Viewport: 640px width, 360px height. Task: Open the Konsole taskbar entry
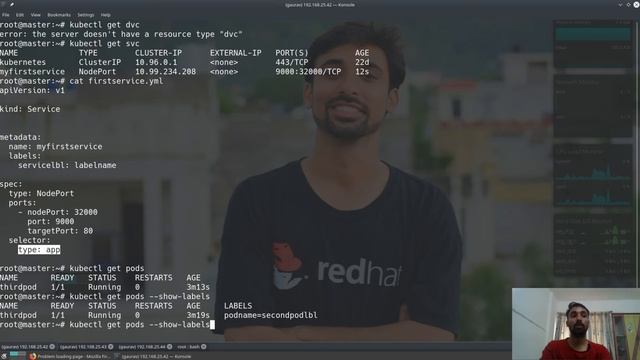152,356
